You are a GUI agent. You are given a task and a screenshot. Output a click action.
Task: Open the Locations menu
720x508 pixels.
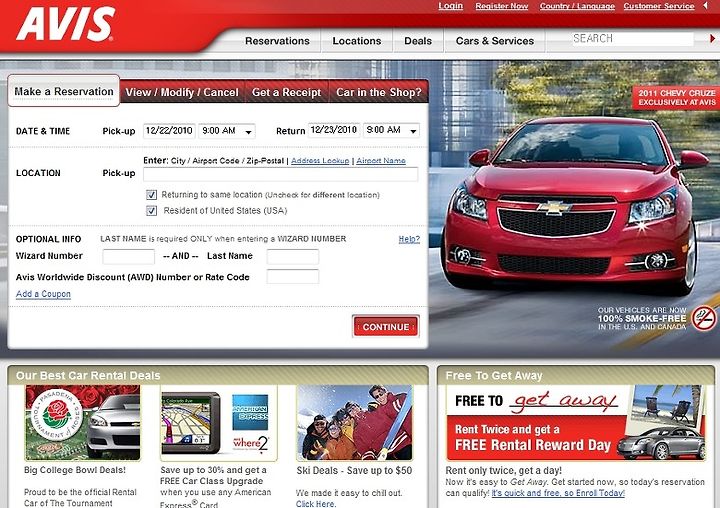coord(357,41)
